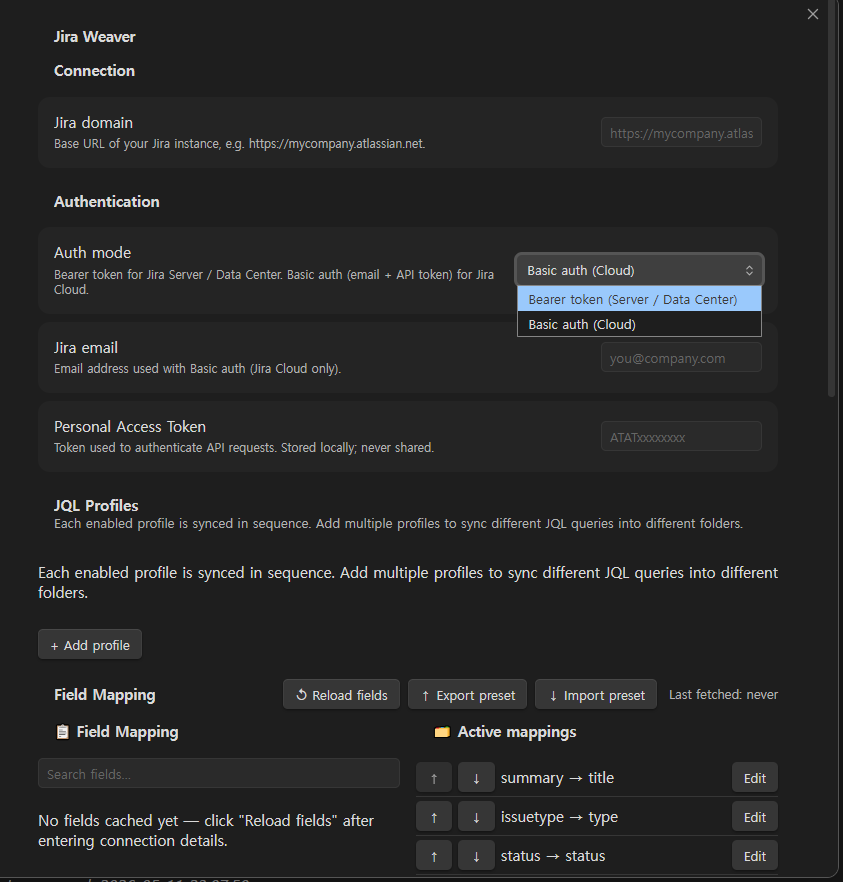843x882 pixels.
Task: Move status → status mapping down
Action: pos(476,856)
